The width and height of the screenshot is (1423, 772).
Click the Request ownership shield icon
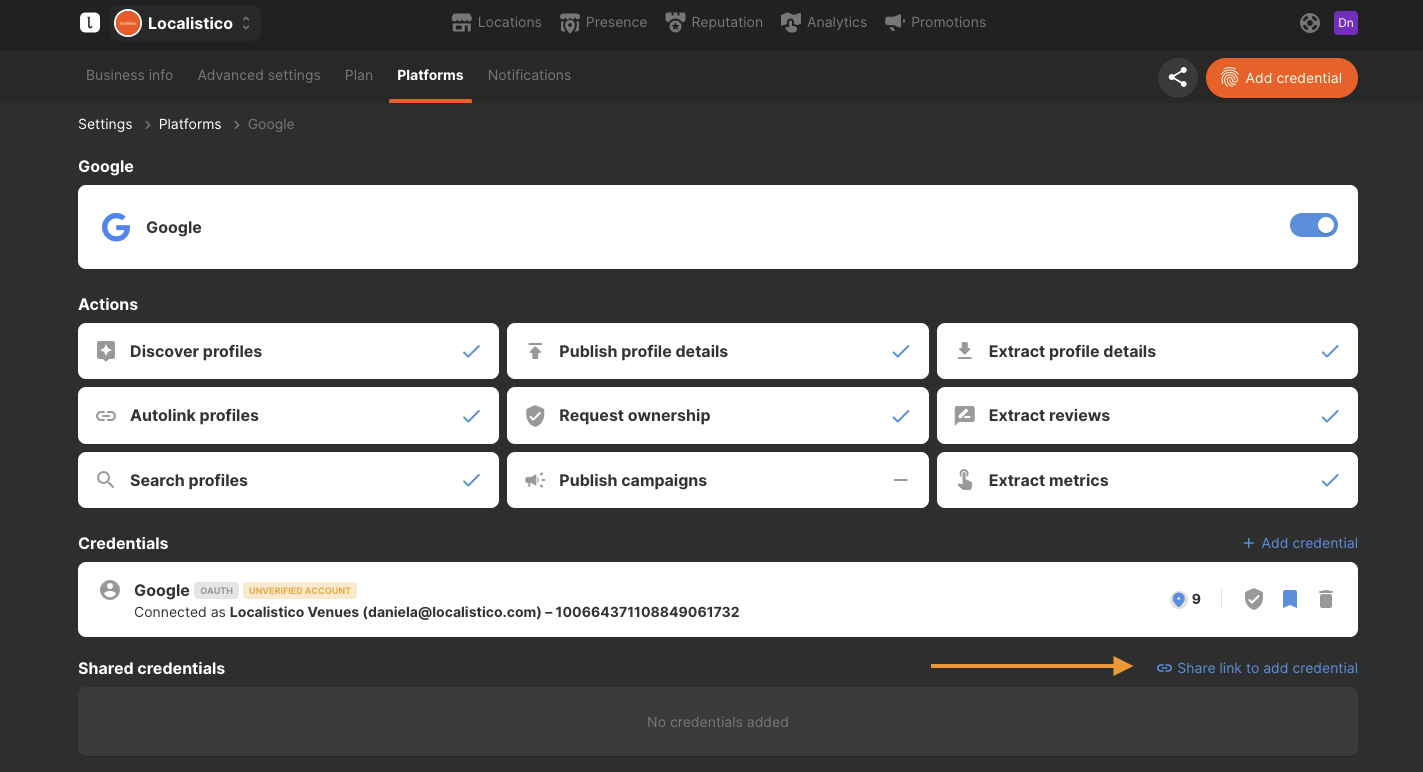pos(535,416)
